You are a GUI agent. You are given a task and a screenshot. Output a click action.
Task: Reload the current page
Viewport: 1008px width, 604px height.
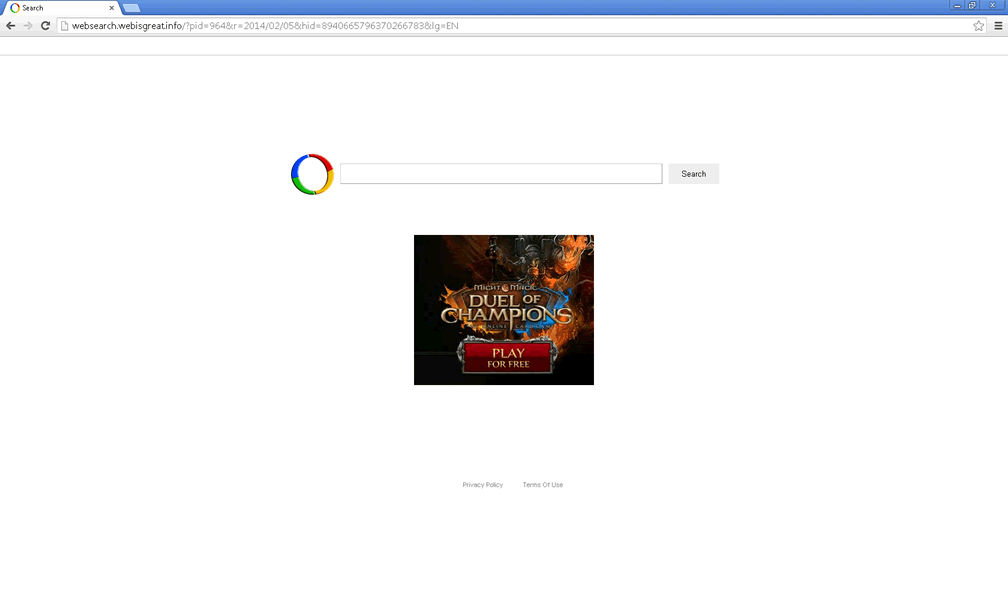click(x=45, y=26)
